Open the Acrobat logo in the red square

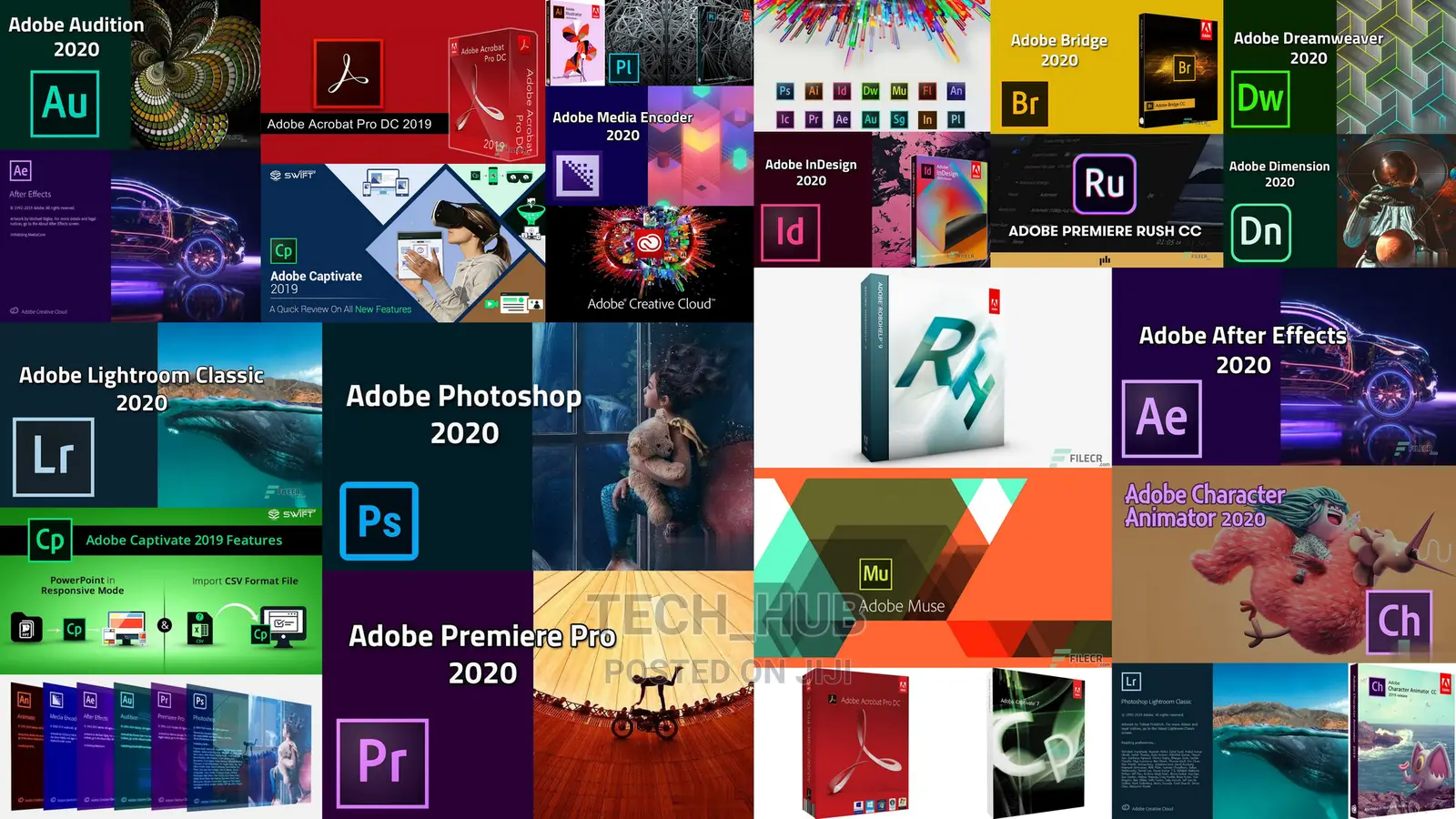coord(349,74)
